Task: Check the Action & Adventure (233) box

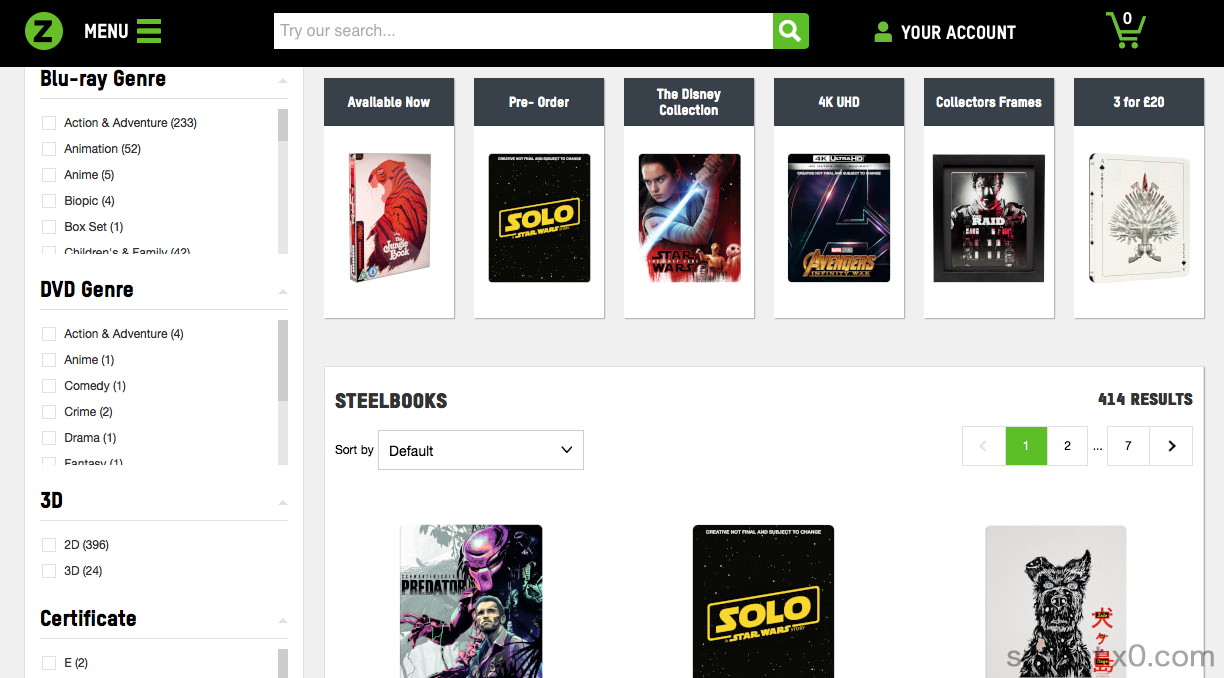Action: click(49, 123)
